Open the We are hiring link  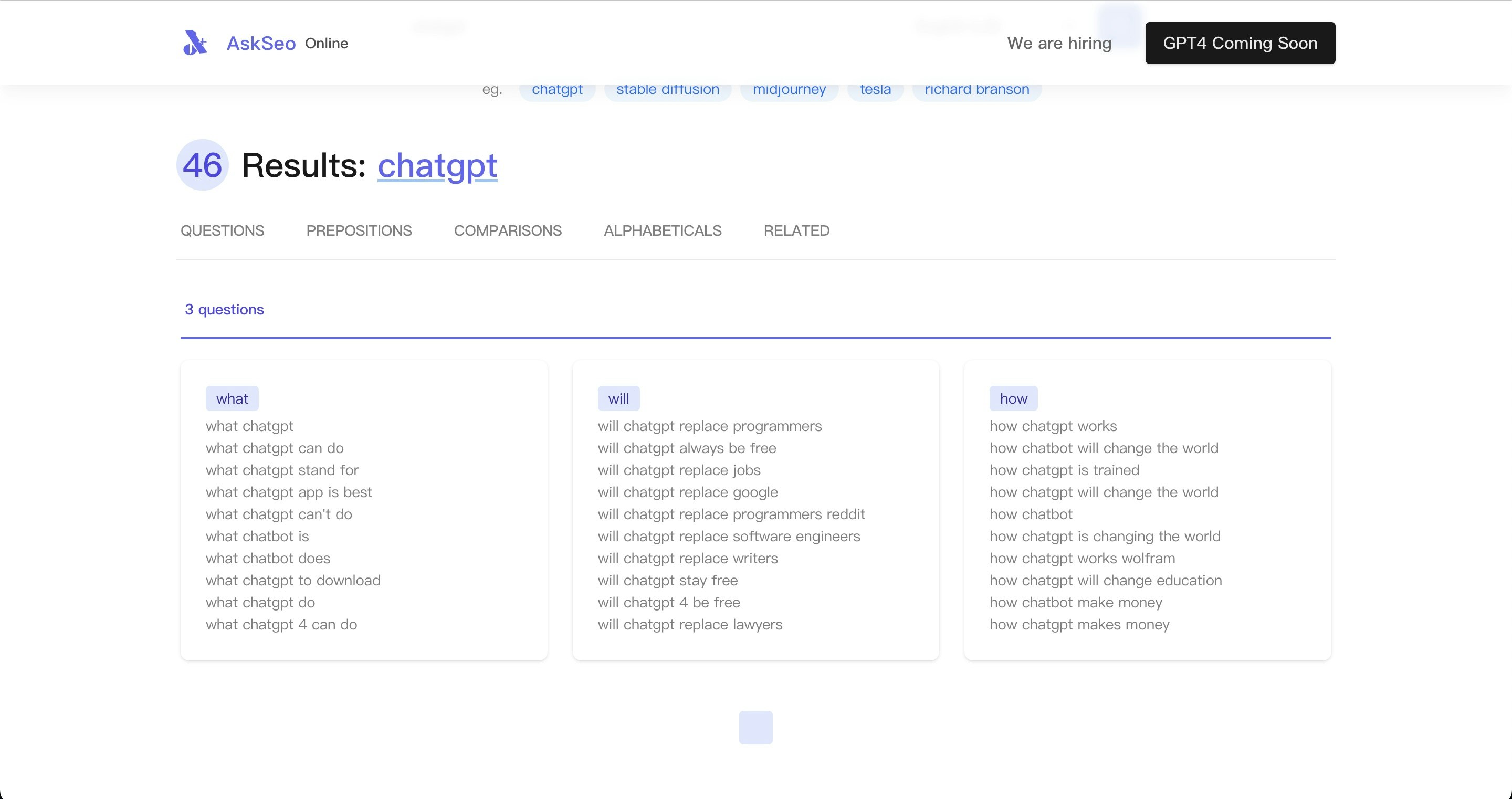click(x=1059, y=43)
